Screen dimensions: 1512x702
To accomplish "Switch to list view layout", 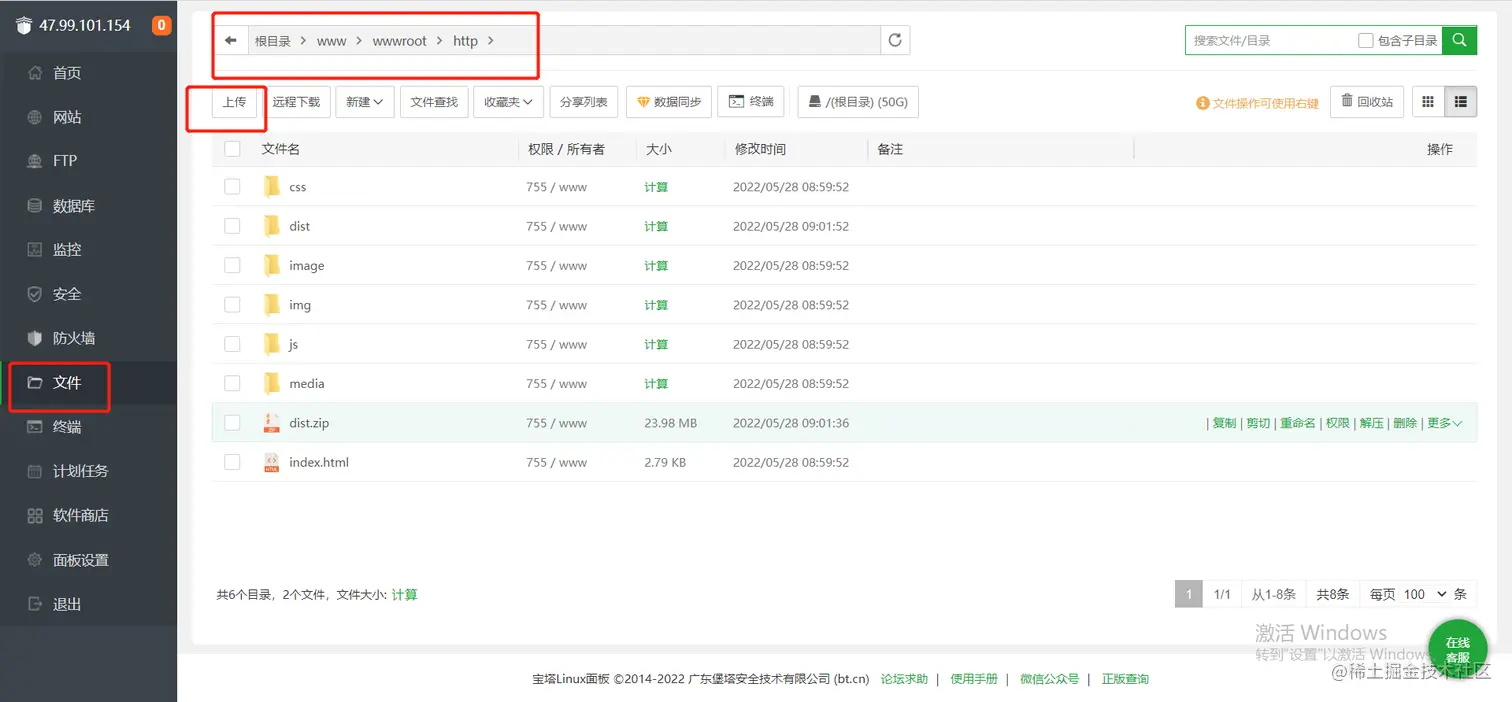I will tap(1461, 102).
